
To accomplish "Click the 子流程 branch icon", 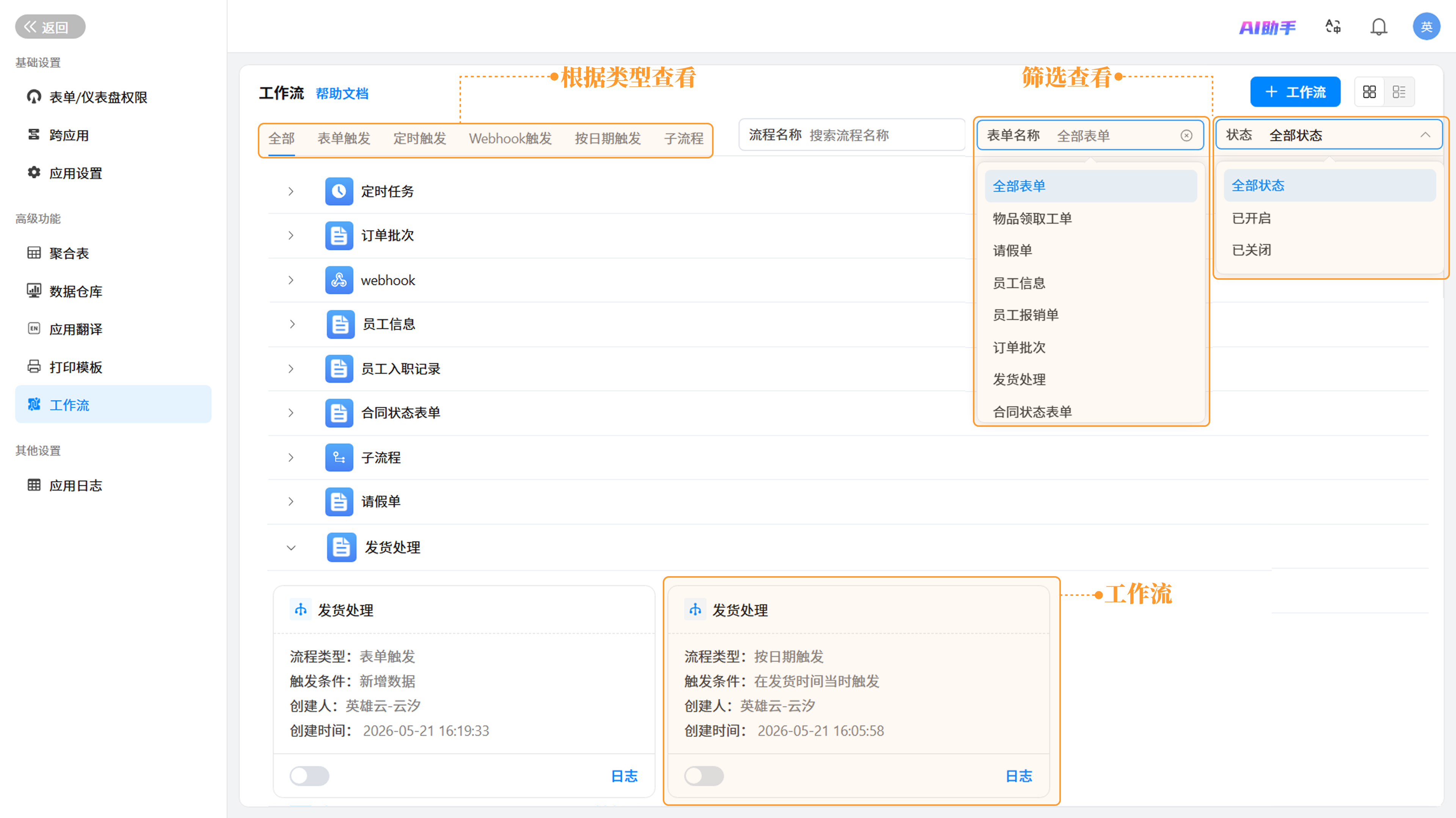I will tap(339, 457).
